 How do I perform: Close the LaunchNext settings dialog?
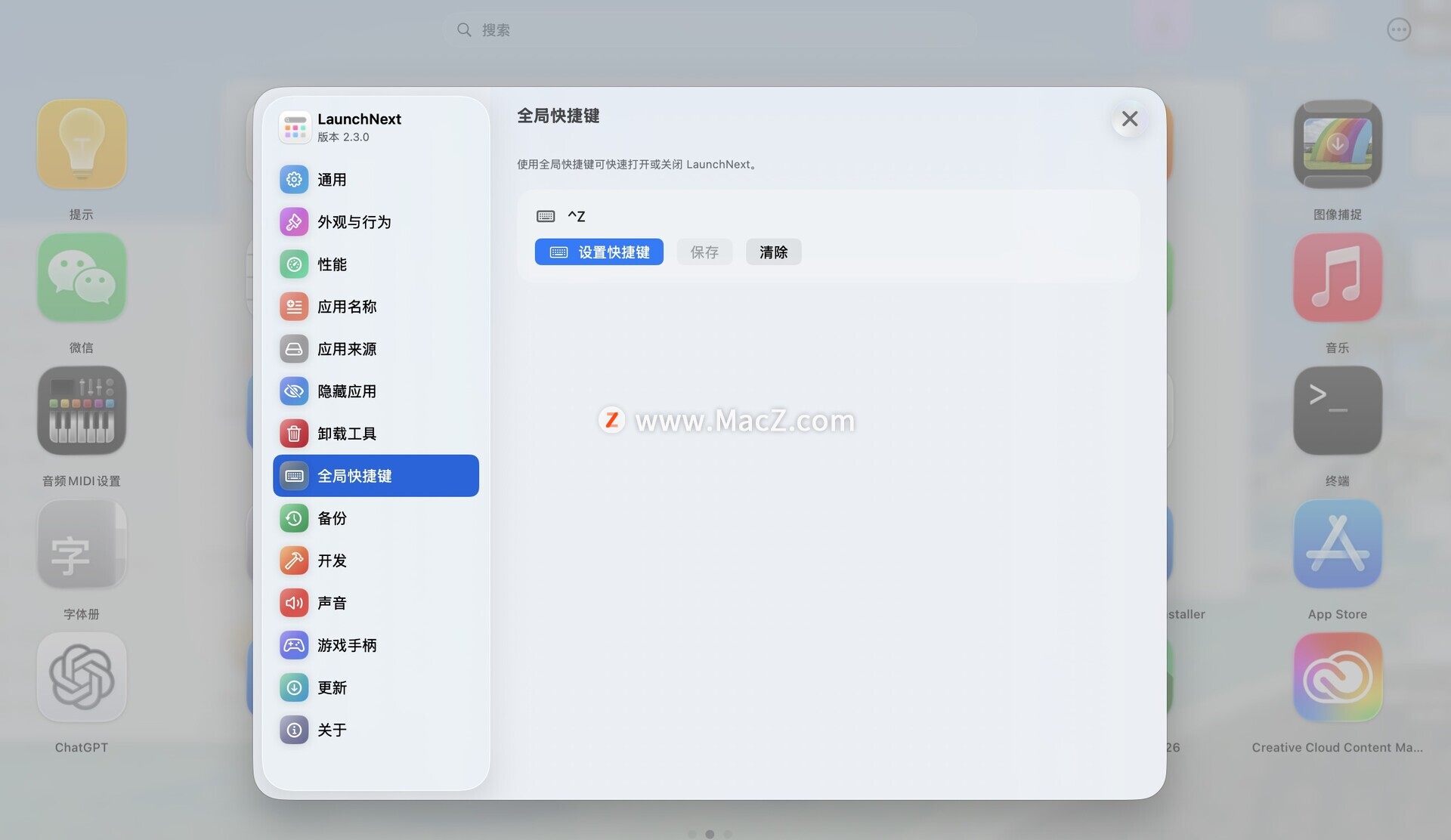1129,119
